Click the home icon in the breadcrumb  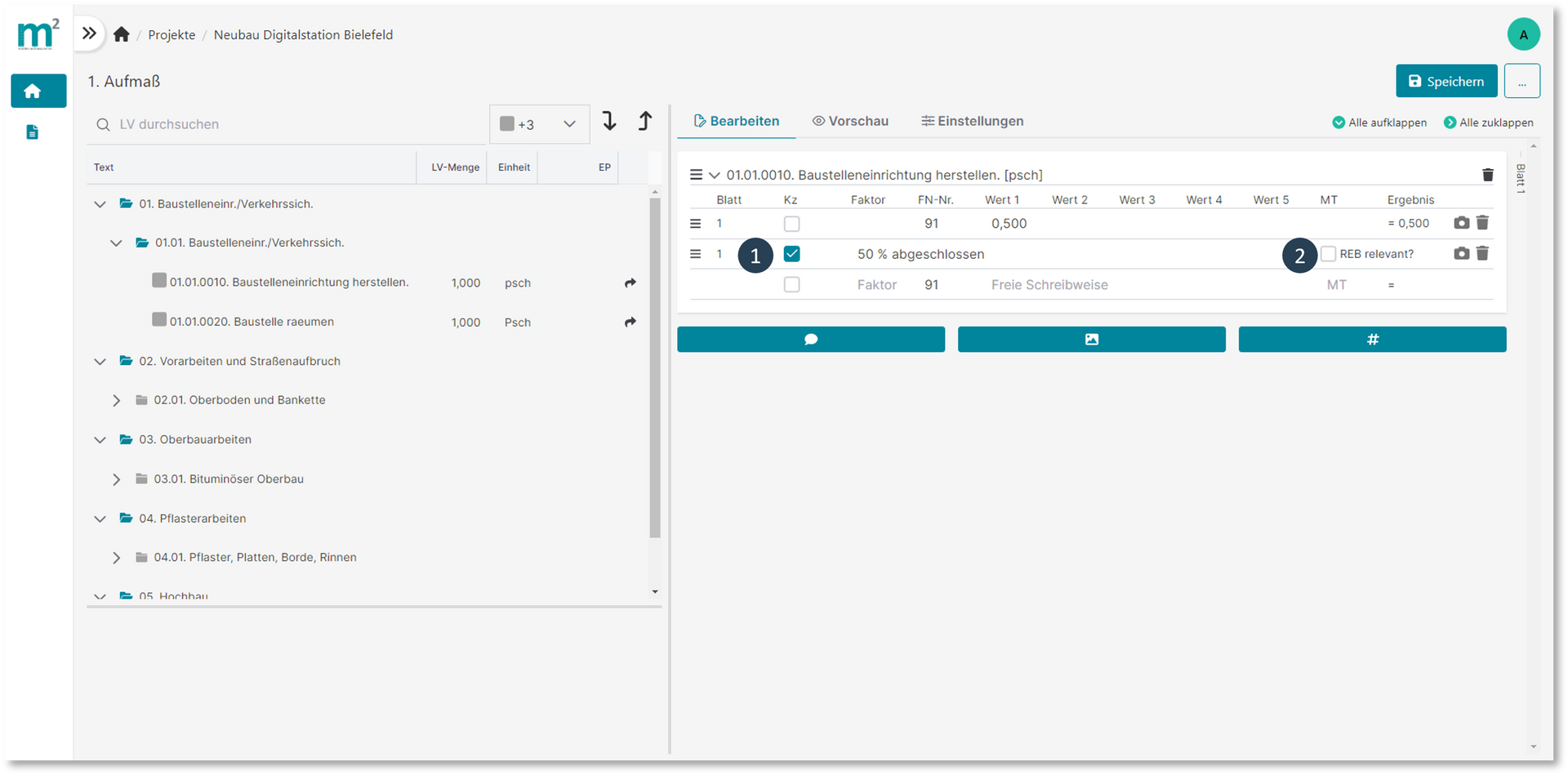pos(122,34)
